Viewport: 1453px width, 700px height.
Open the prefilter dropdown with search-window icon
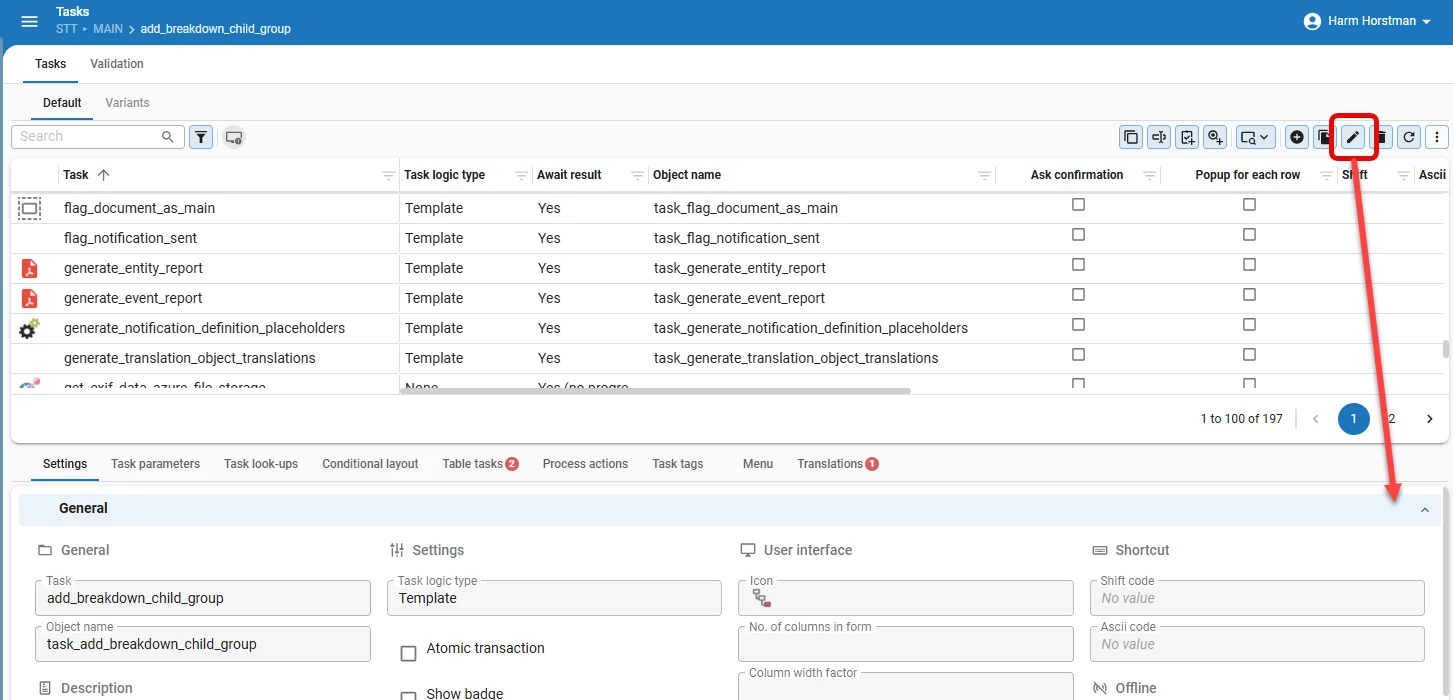pos(1255,137)
